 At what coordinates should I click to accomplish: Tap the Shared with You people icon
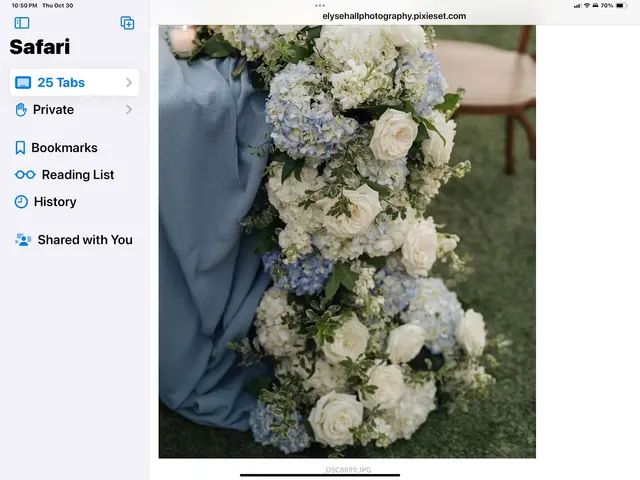(x=23, y=240)
